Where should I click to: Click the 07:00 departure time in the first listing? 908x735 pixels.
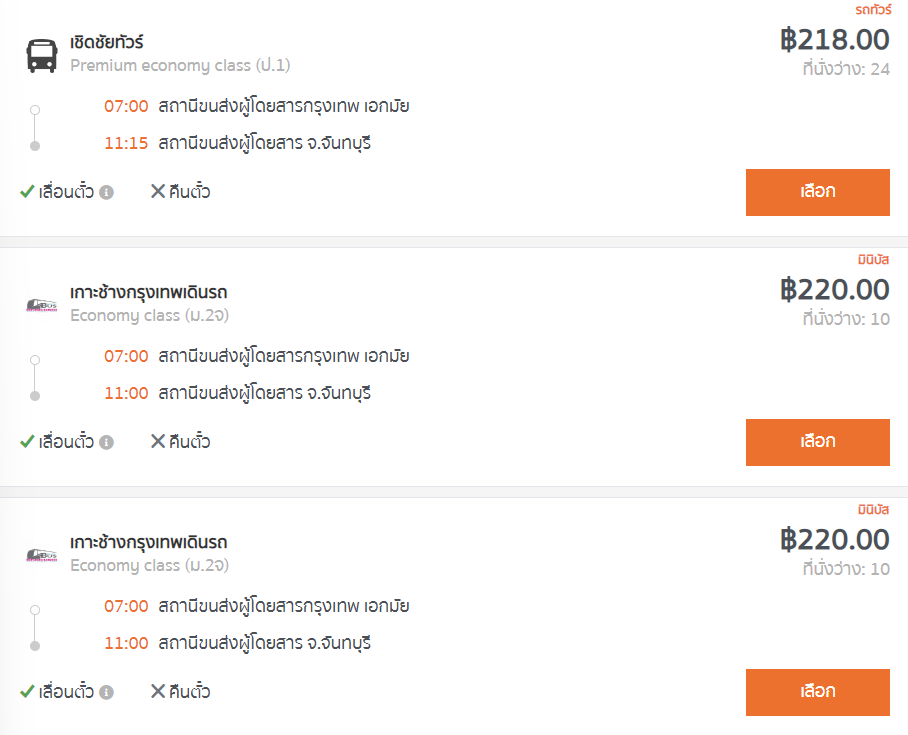click(x=126, y=107)
